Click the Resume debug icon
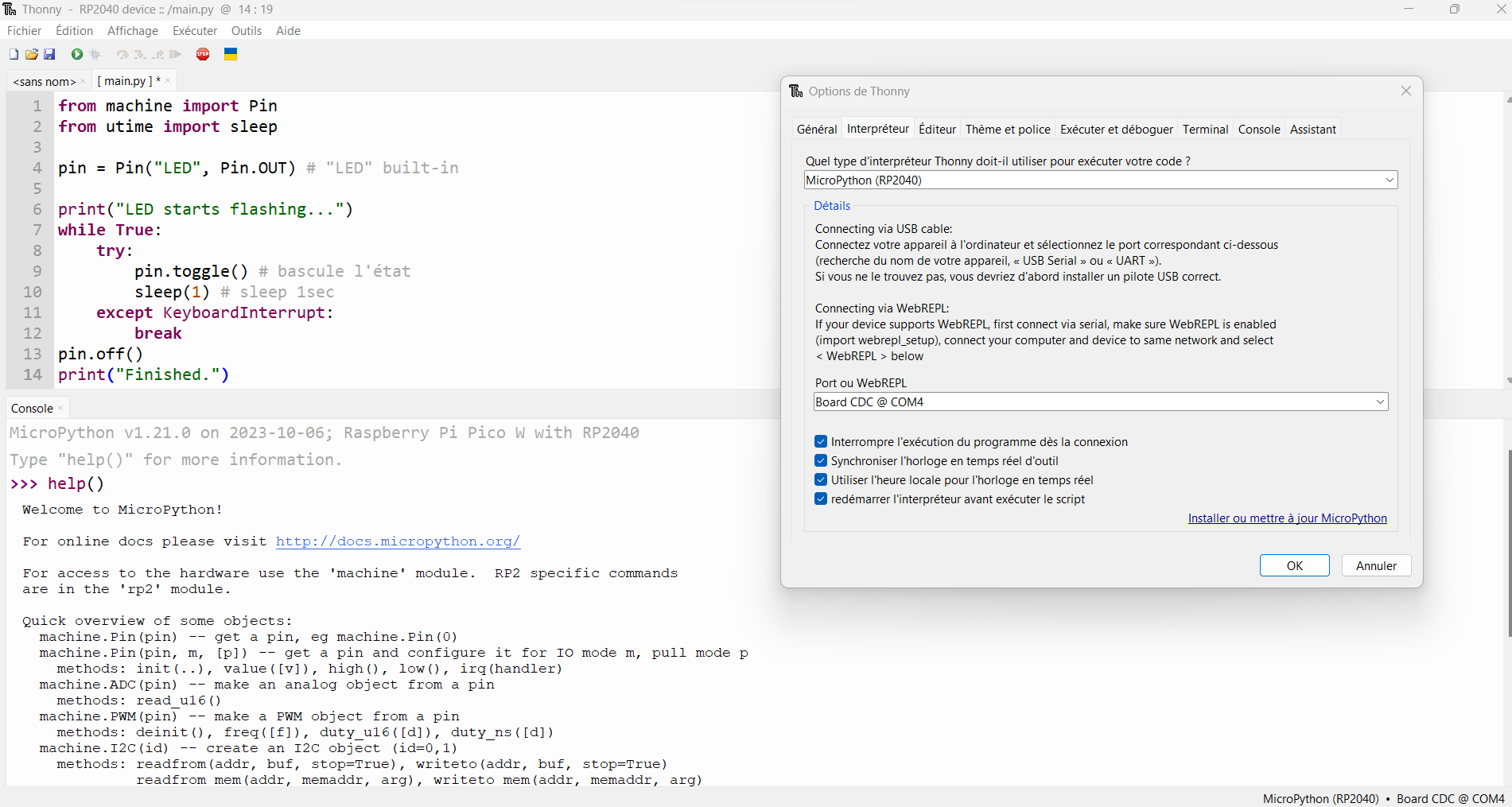 pyautogui.click(x=176, y=54)
